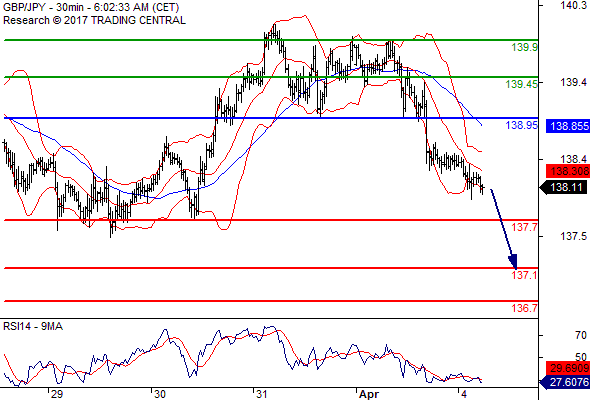
Task: Click the 4 date tick on the time axis
Action: coord(464,394)
